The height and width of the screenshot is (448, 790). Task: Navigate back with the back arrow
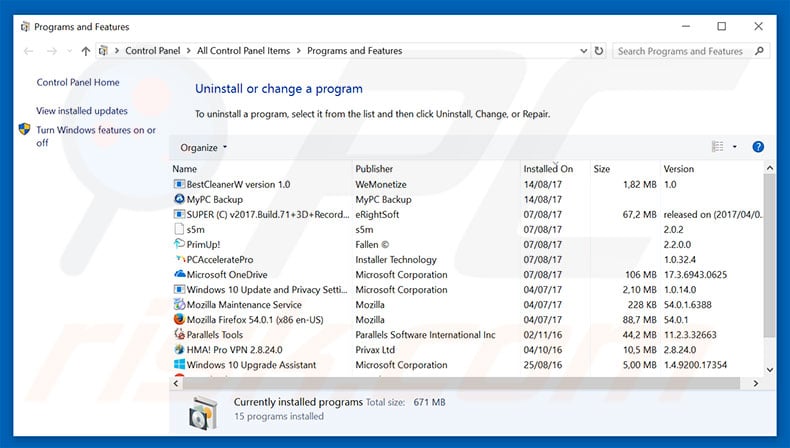(x=29, y=51)
